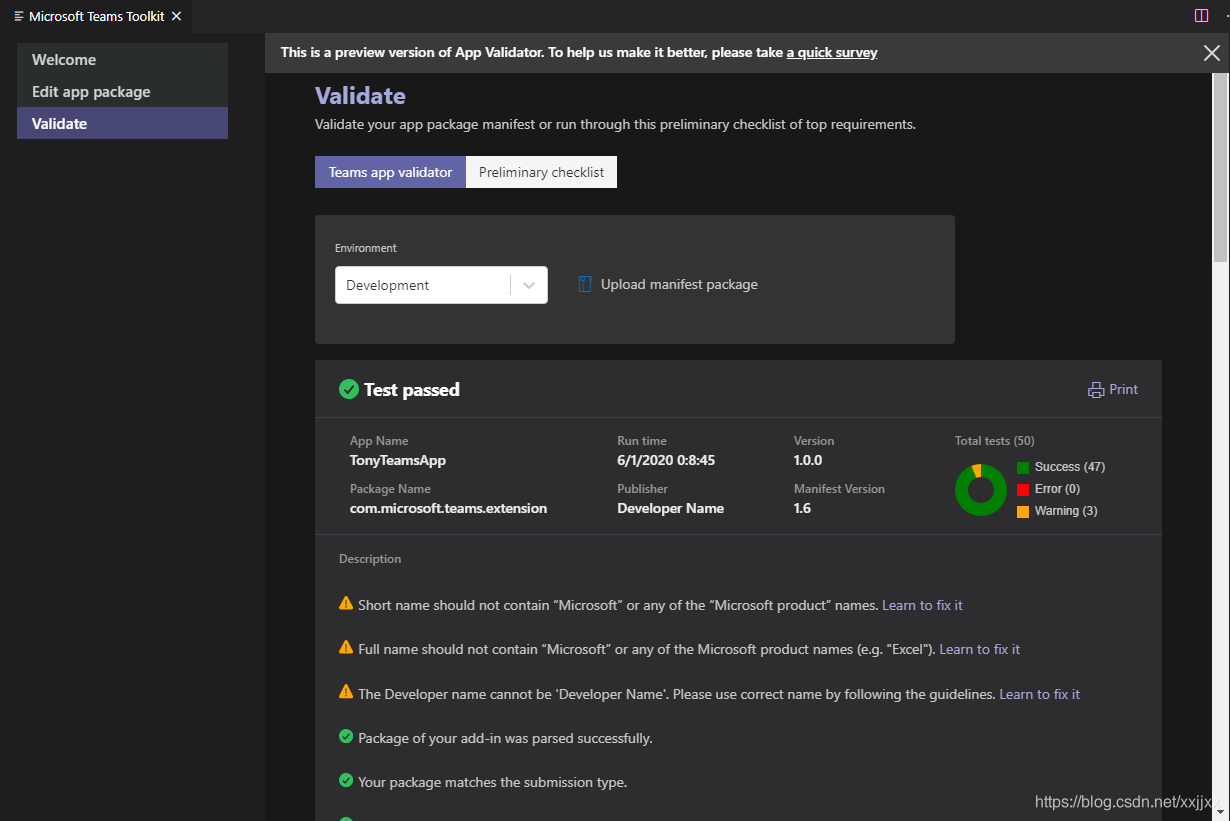This screenshot has height=821, width=1230.
Task: Open Learn to fix it for Full name
Action: (980, 649)
